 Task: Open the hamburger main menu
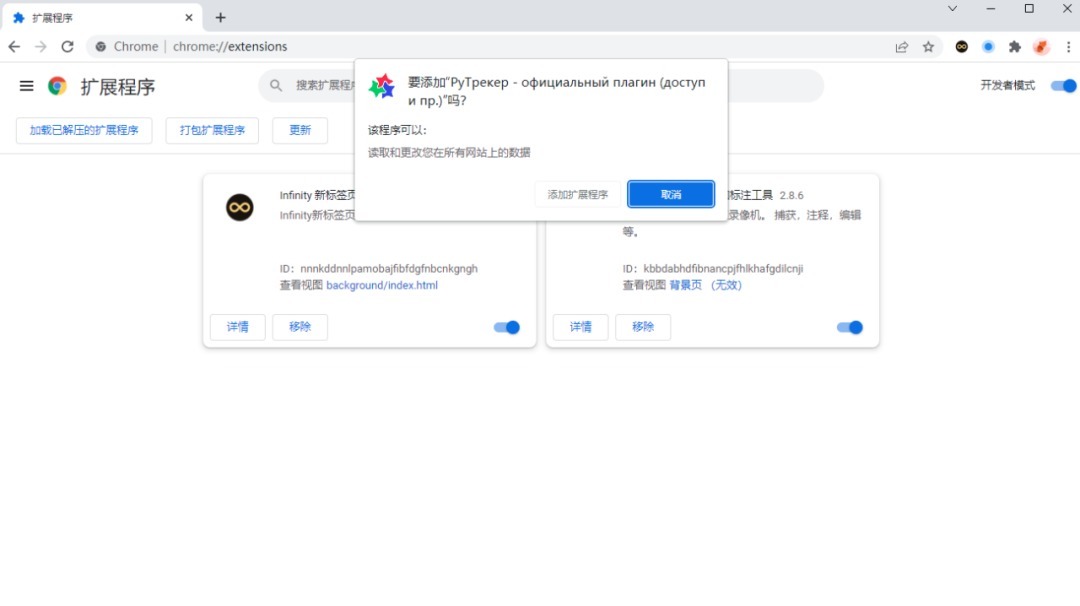tap(27, 86)
